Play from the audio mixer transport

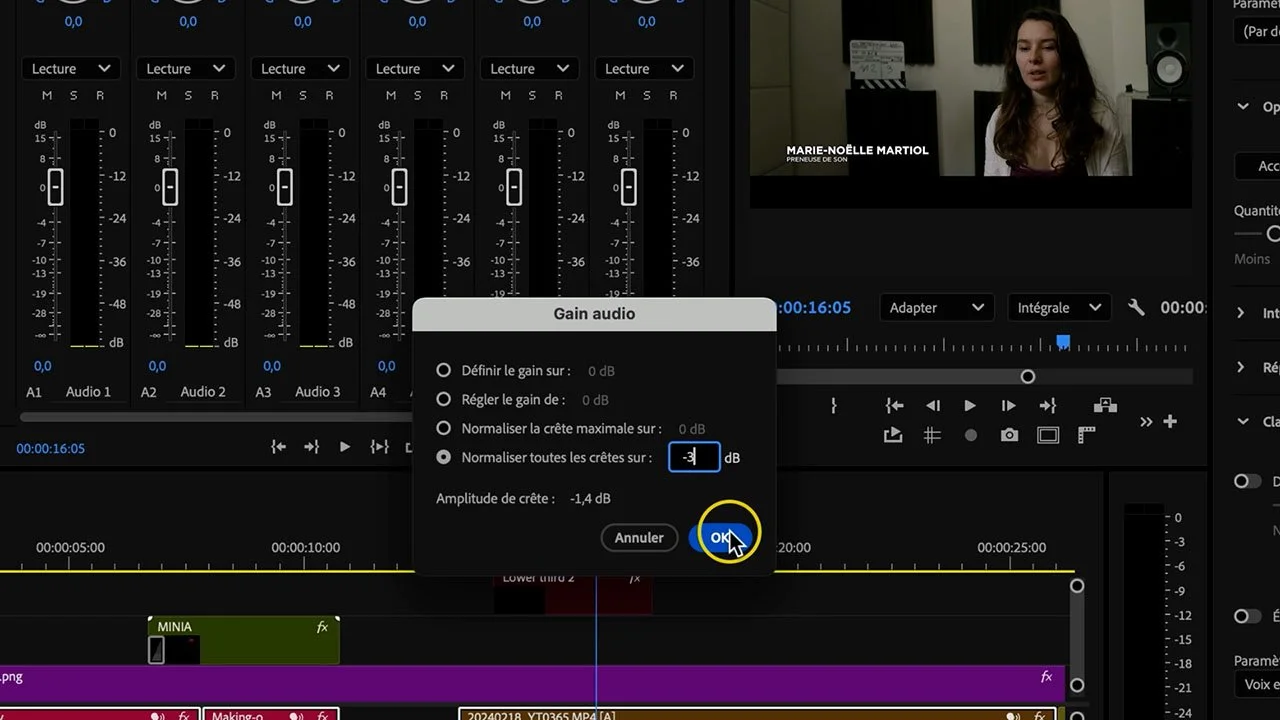345,447
